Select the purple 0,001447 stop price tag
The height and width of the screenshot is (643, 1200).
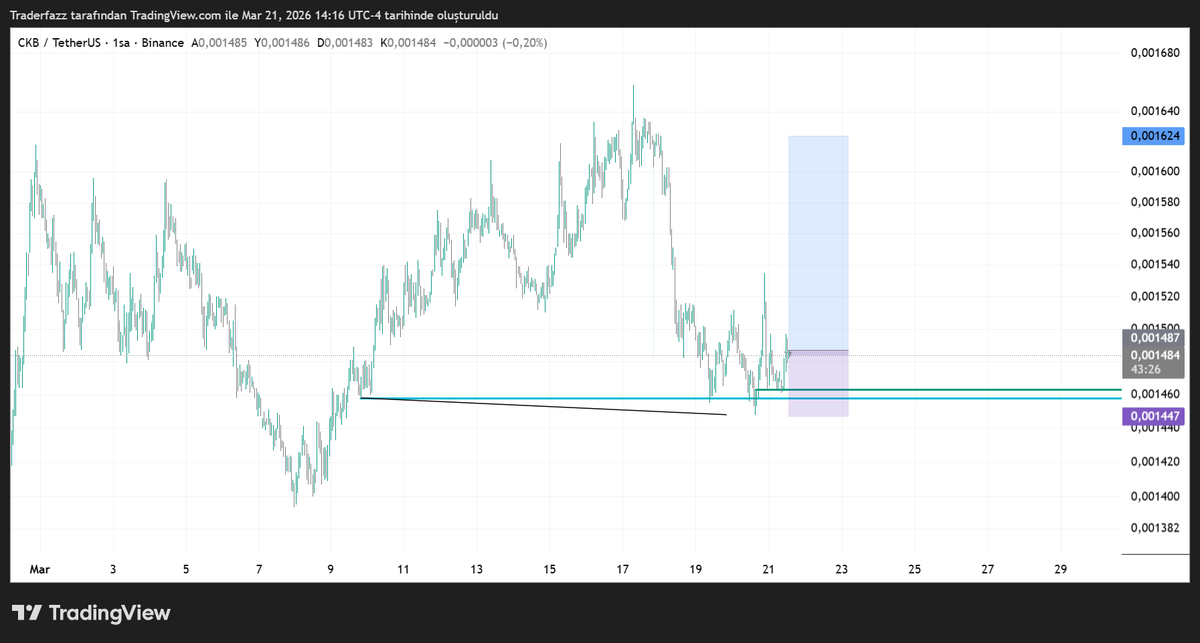point(1154,416)
